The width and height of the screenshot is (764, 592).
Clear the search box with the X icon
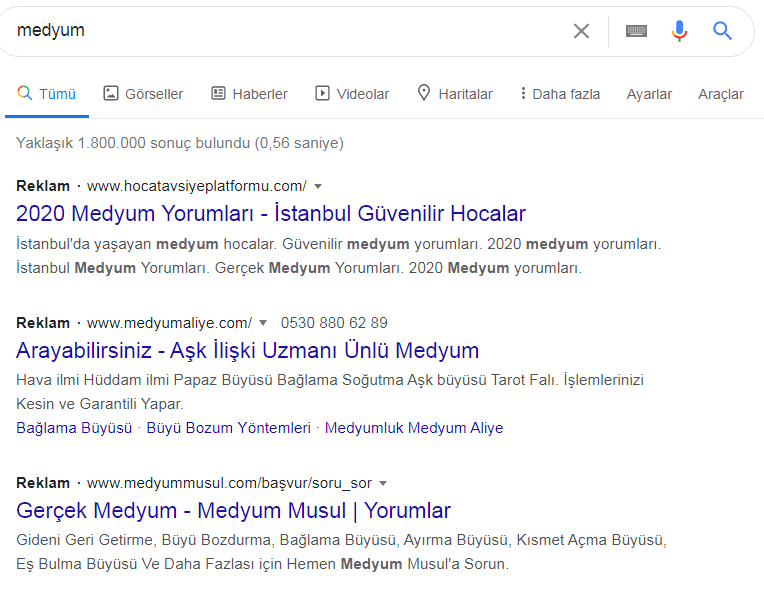[x=581, y=31]
